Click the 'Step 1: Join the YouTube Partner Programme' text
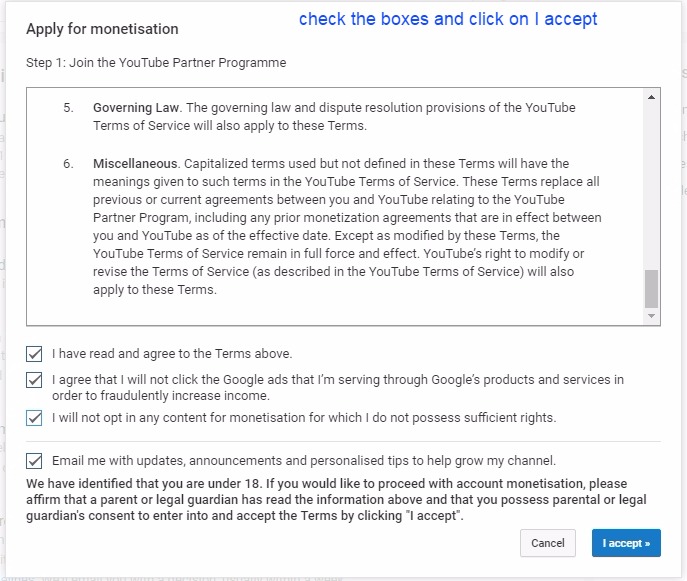Screen dimensions: 687x581 pyautogui.click(x=156, y=63)
